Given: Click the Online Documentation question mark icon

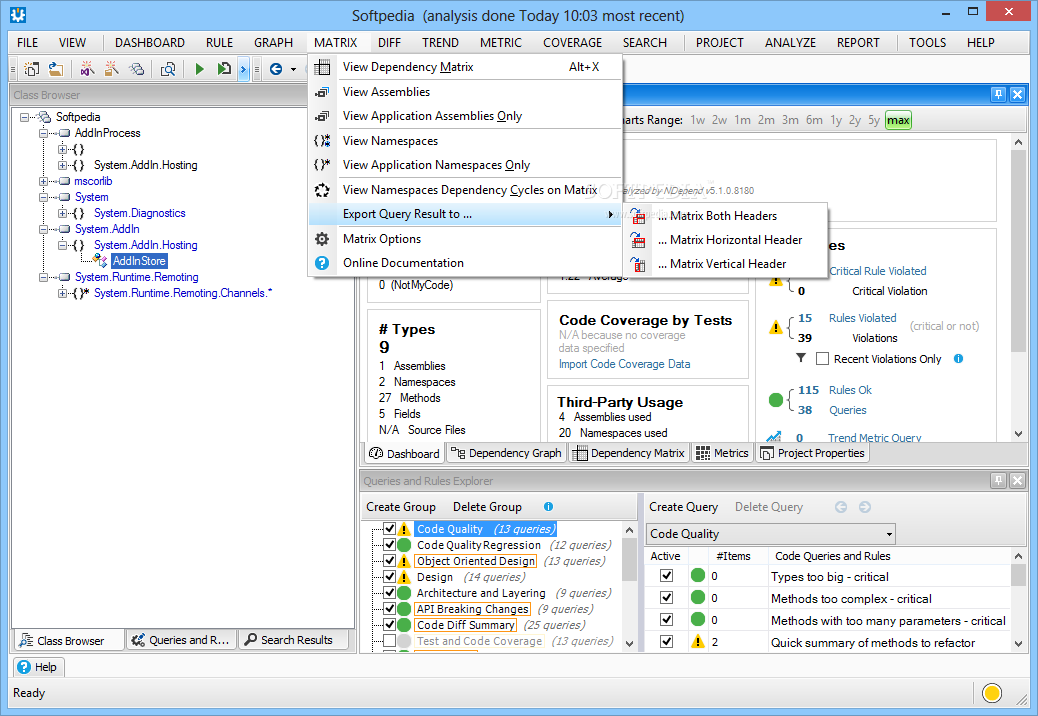Looking at the screenshot, I should [322, 263].
